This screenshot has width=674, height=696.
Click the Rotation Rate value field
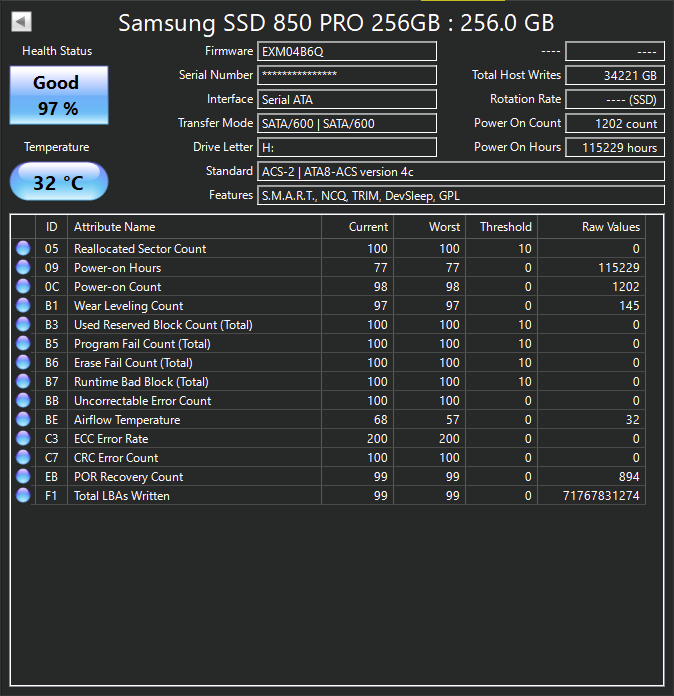(615, 99)
